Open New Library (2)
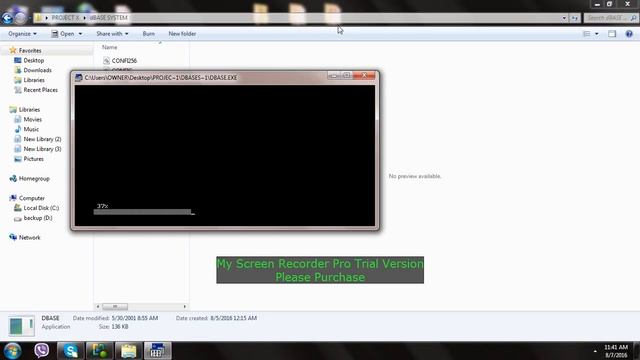640x360 pixels. point(42,139)
